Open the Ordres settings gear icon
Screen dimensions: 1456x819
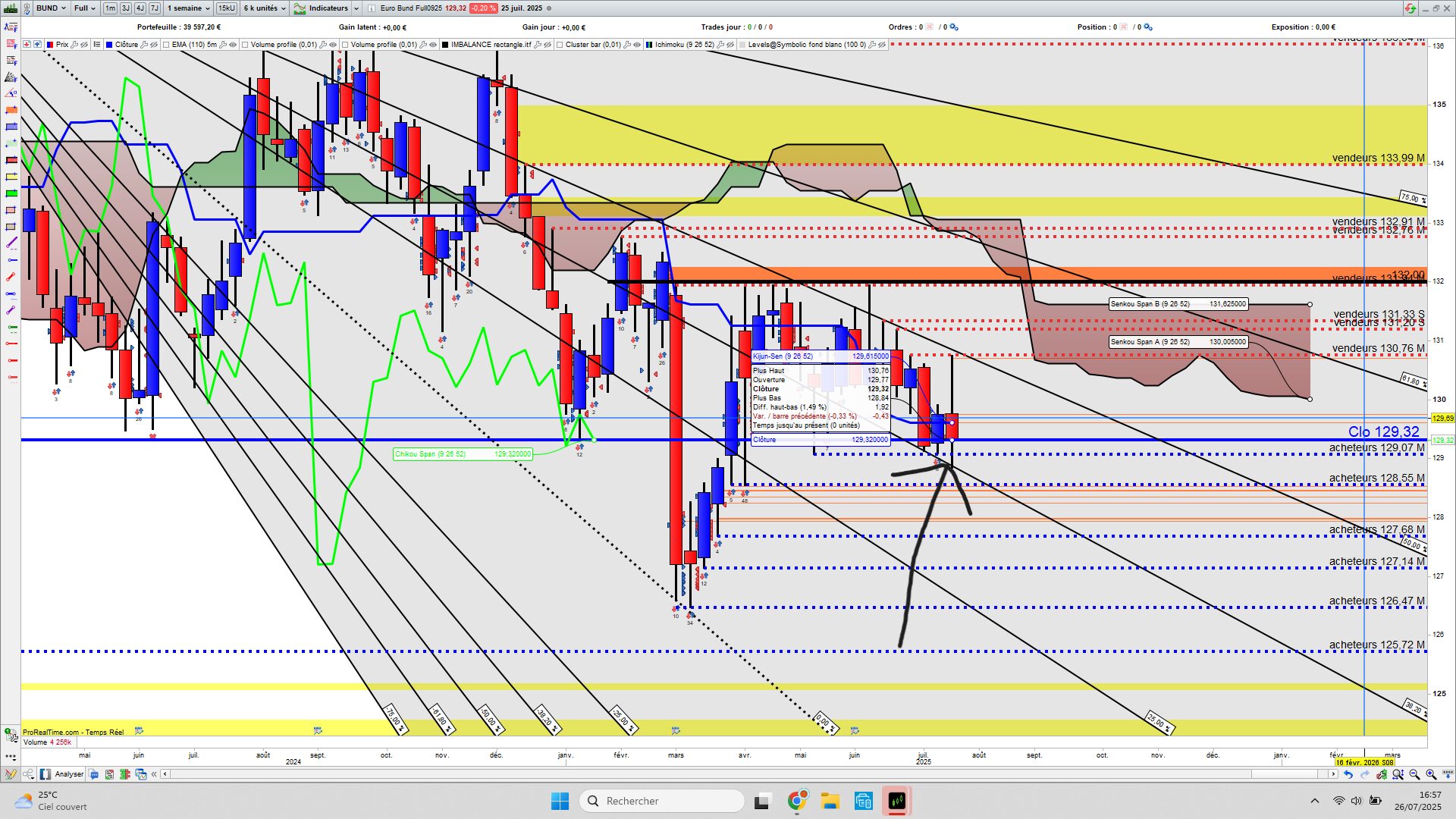click(954, 27)
